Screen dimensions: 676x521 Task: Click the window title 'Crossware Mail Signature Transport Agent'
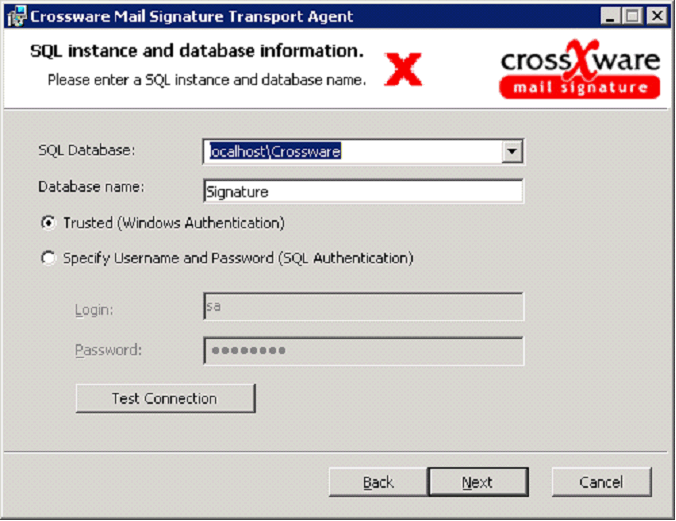tap(191, 16)
